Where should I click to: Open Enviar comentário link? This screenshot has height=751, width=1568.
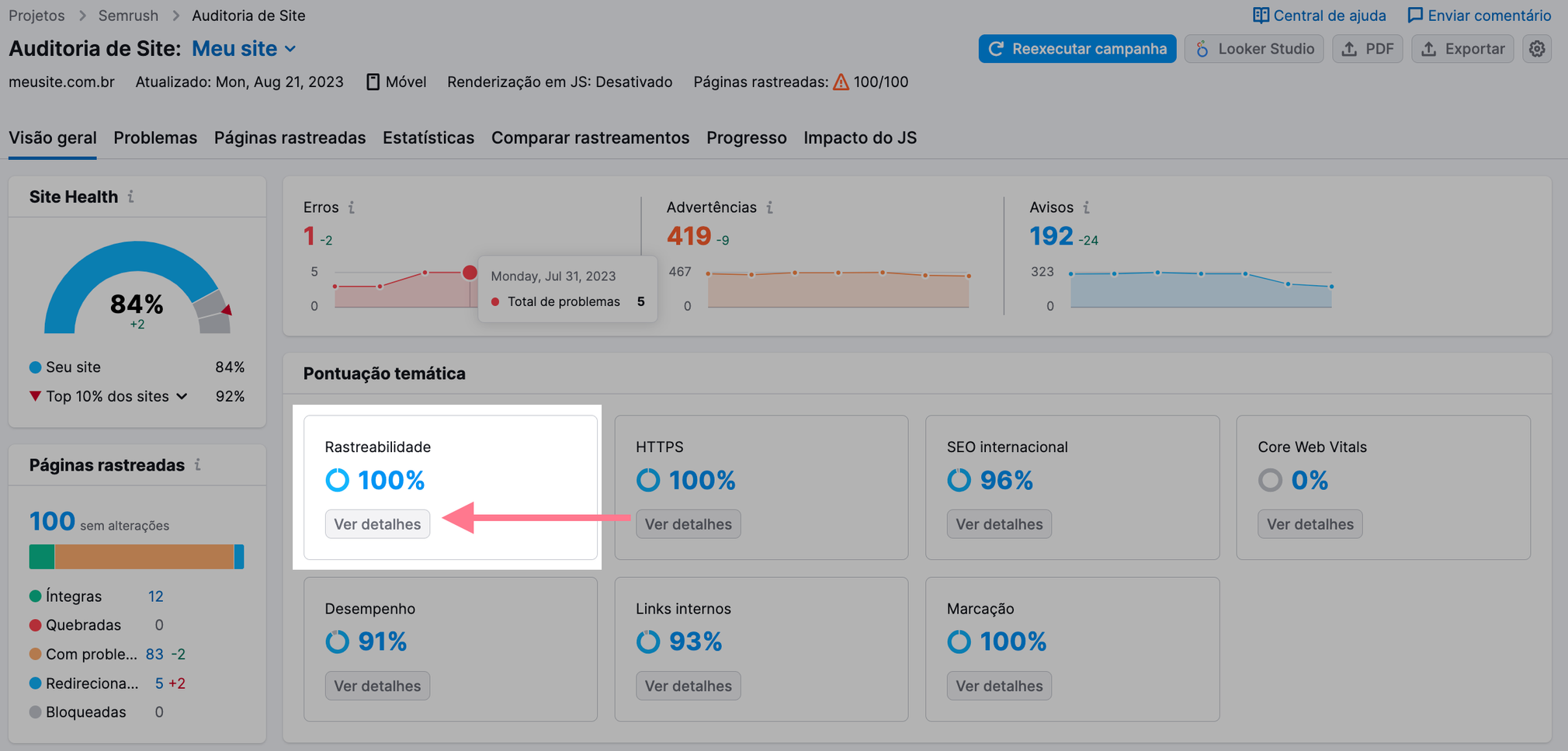click(x=1480, y=16)
